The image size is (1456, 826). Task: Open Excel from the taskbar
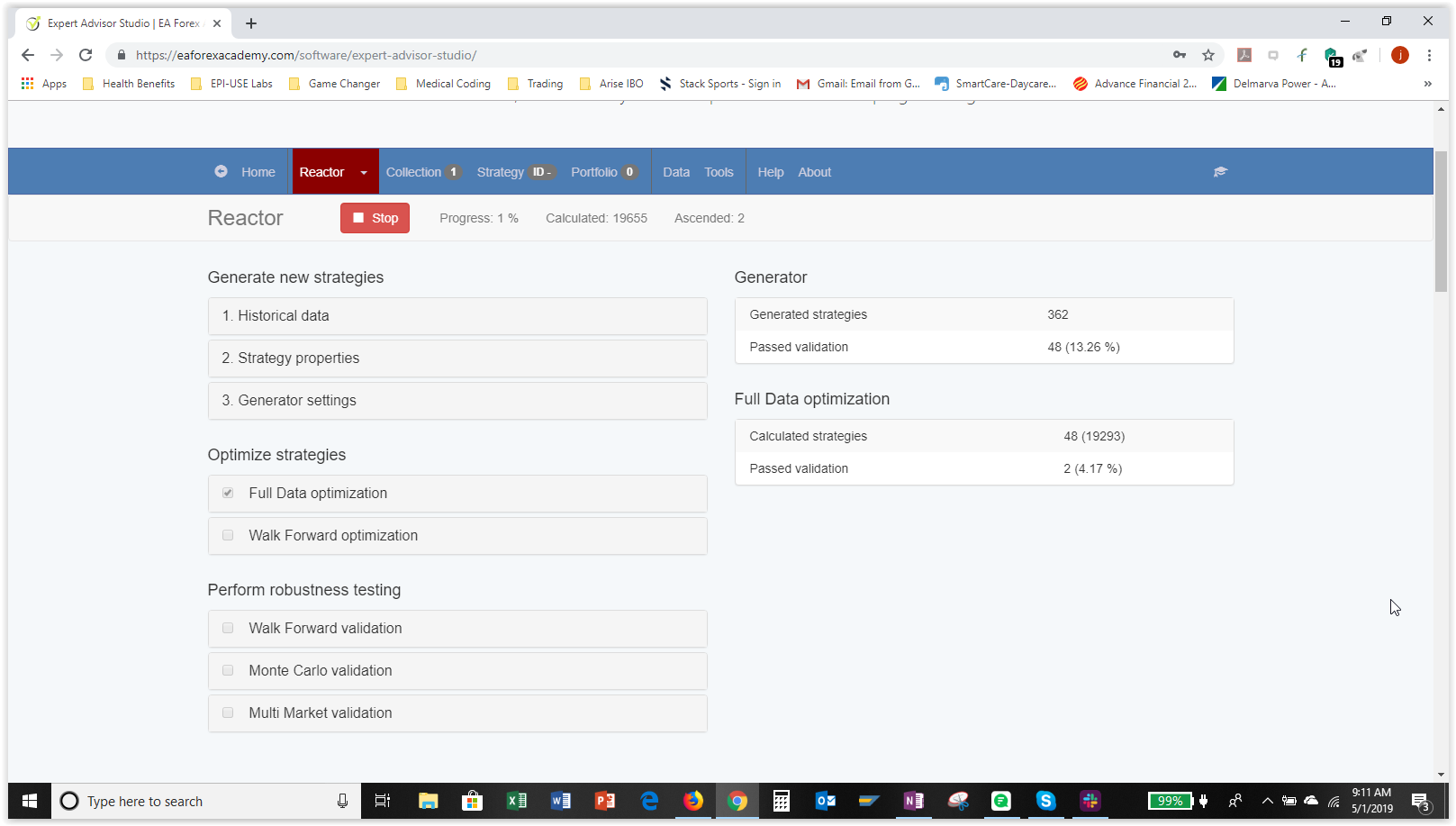coord(517,801)
